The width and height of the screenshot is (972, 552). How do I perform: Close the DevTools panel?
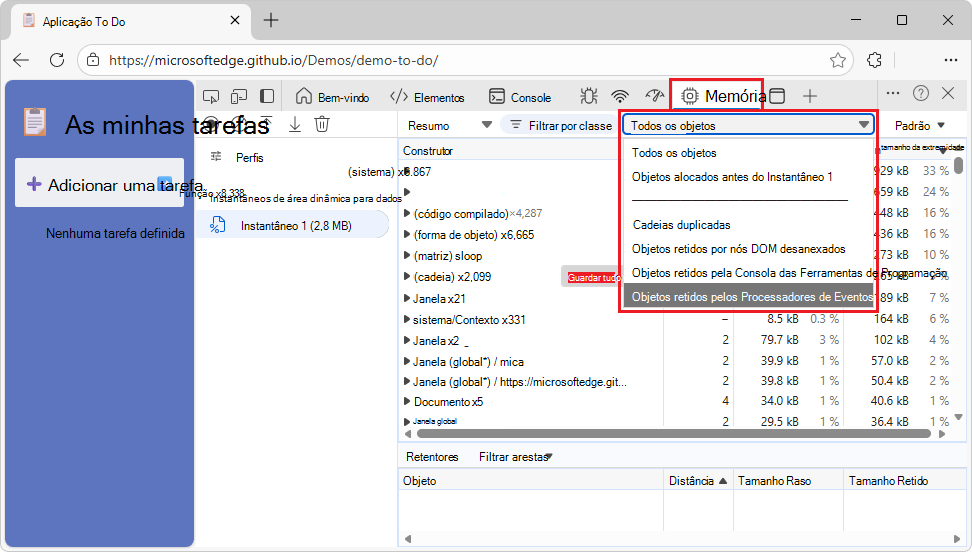pos(948,93)
